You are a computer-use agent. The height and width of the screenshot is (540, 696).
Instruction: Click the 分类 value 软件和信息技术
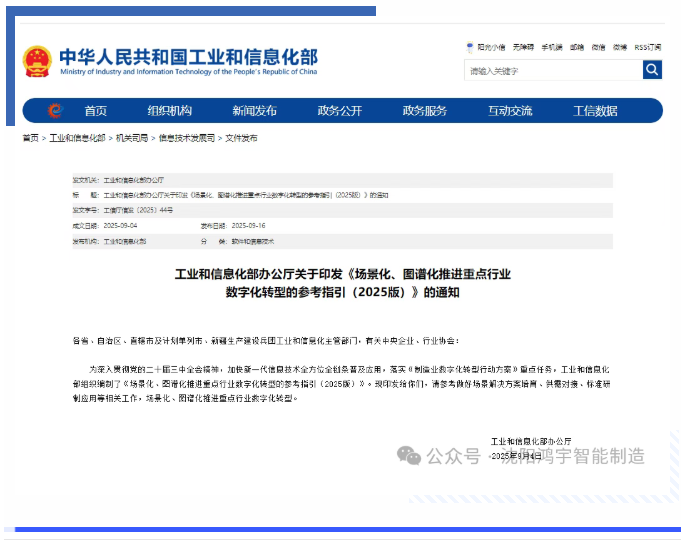click(253, 241)
